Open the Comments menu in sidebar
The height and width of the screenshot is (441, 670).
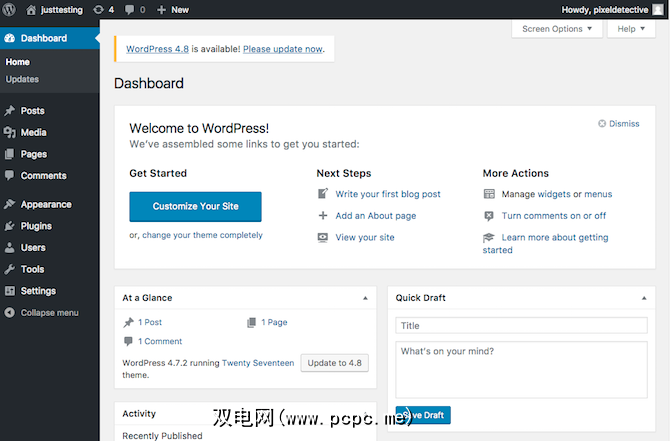[x=44, y=176]
